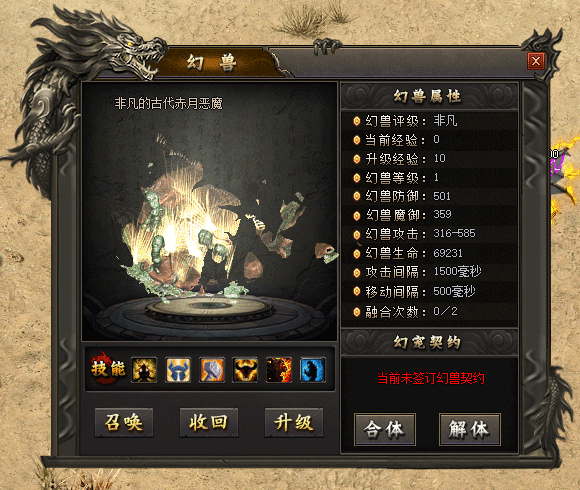Click the red 技能 skills emblem
580x490 pixels.
tap(107, 368)
